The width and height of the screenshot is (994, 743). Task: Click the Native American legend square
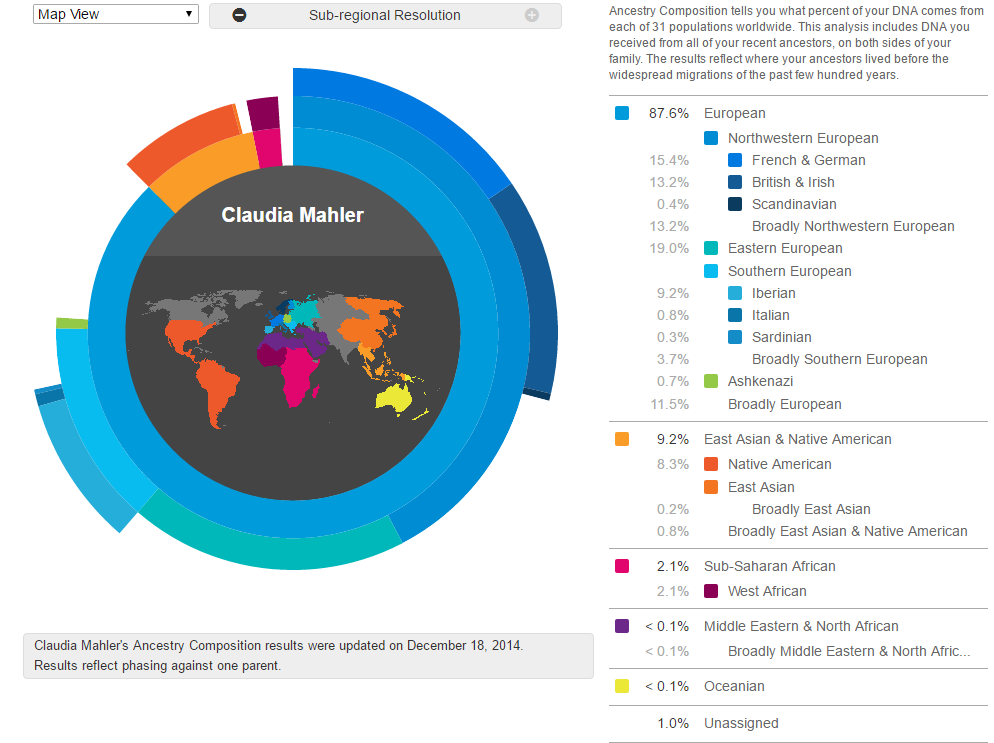coord(711,464)
